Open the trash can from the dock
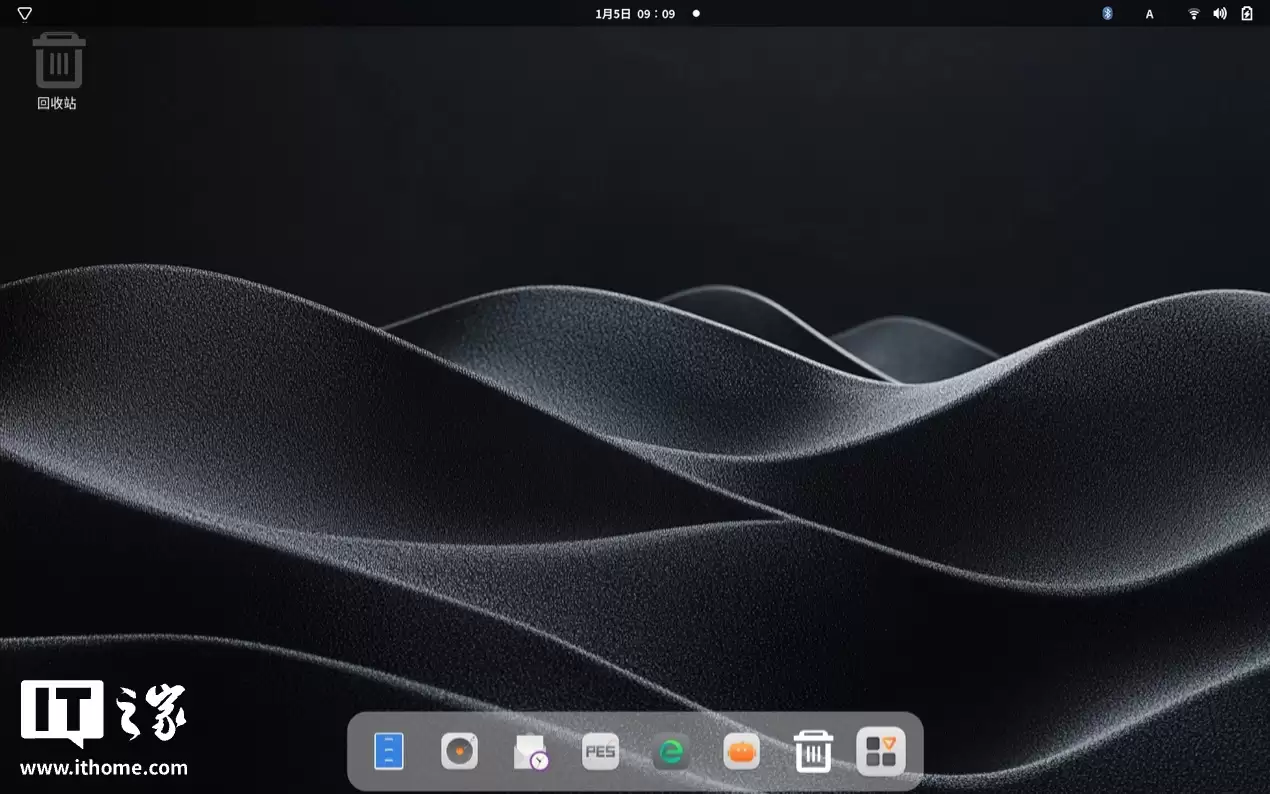 [813, 750]
